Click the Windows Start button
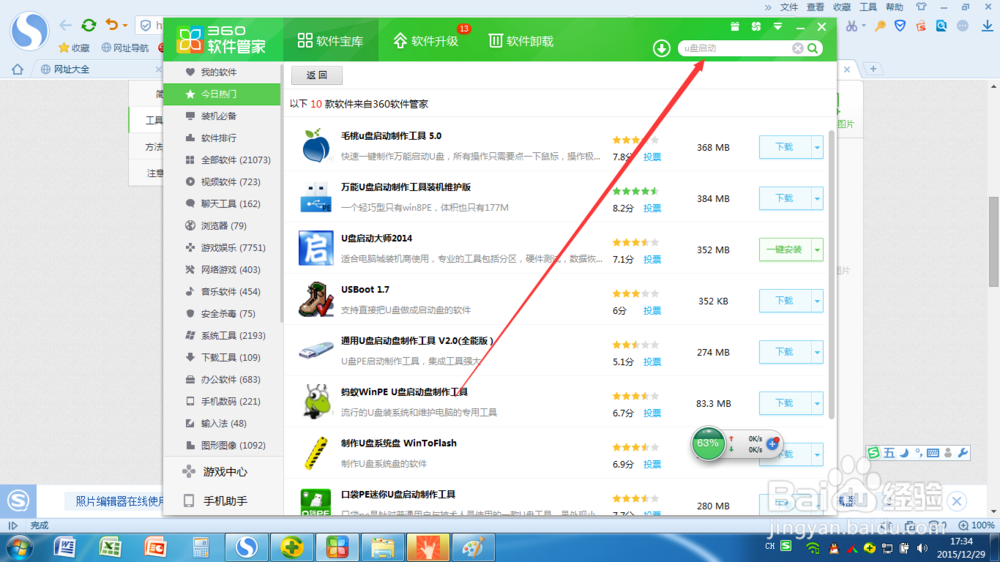 tap(19, 548)
